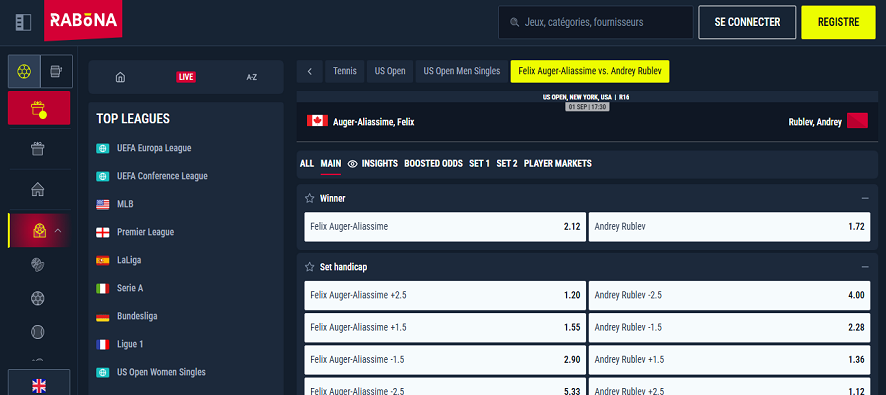The width and height of the screenshot is (886, 395).
Task: Select Felix Auger-Aliassime +2.5 at 1.20
Action: (x=445, y=295)
